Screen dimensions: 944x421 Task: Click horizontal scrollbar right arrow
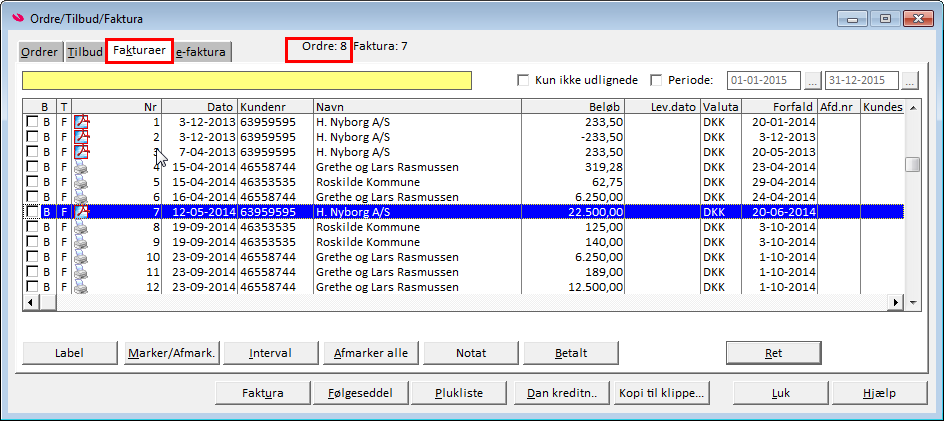click(896, 302)
